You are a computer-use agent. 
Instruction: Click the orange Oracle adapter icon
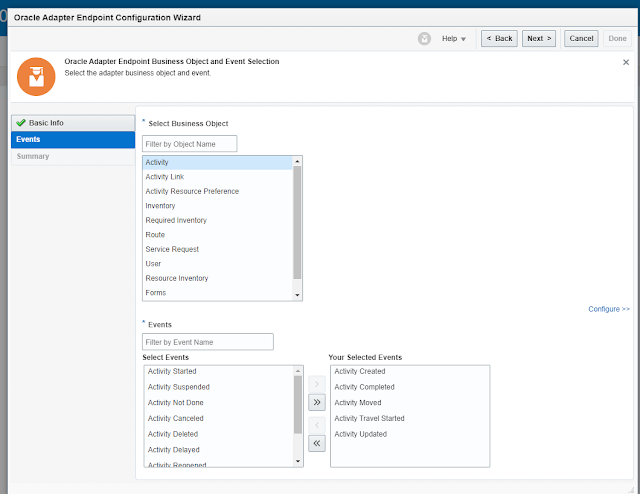(36, 77)
